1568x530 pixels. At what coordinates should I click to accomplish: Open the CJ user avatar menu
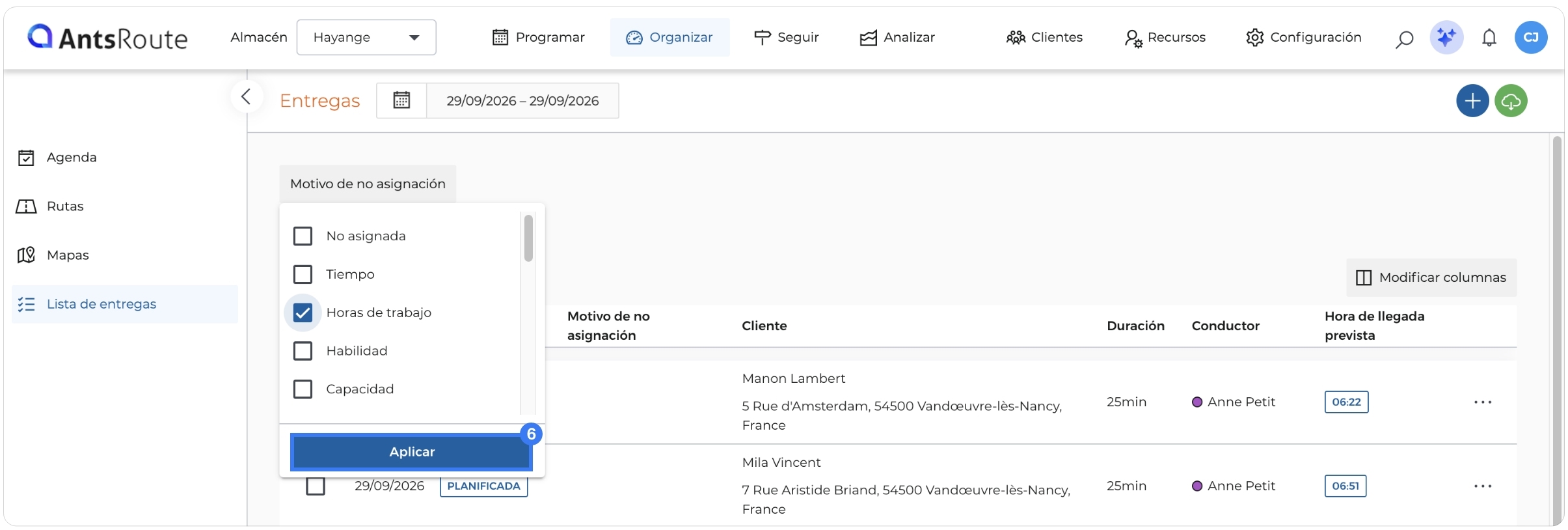(x=1531, y=37)
